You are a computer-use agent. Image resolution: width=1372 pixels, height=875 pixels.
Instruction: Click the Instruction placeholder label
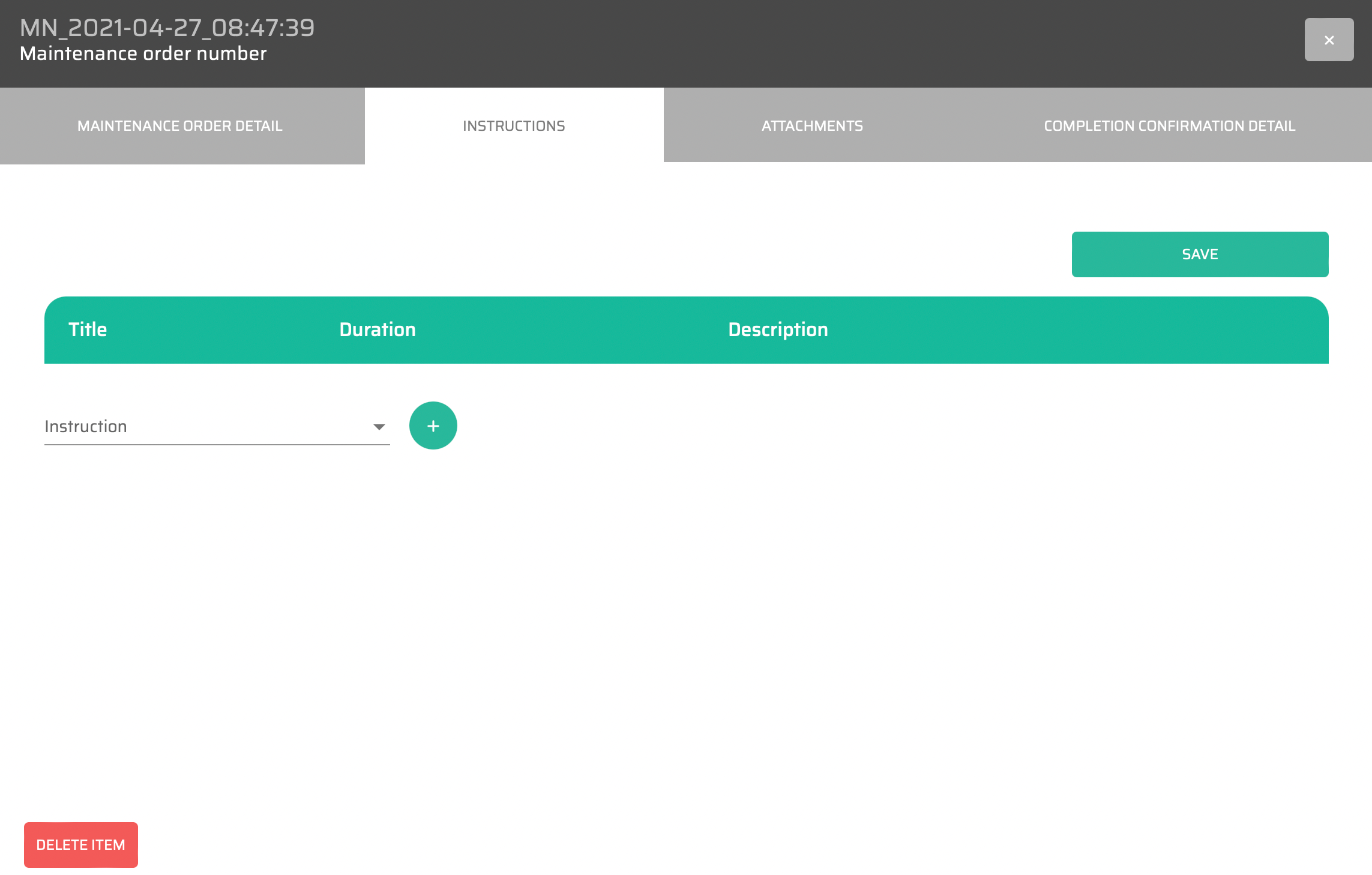point(86,426)
